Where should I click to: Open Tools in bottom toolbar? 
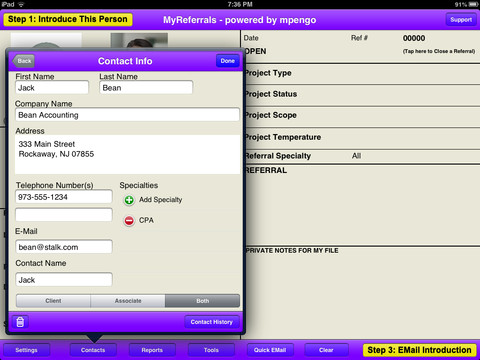pyautogui.click(x=211, y=350)
